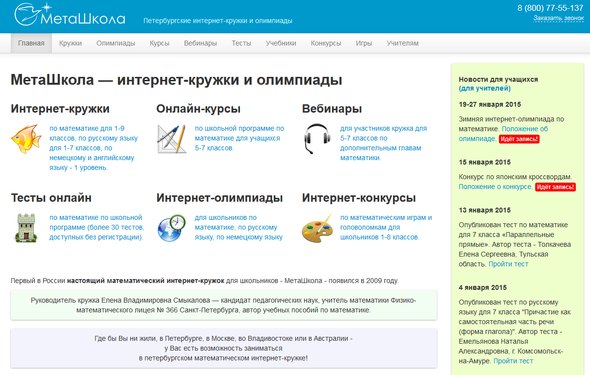
Task: Open Положение об олимпиаде link
Action: pos(503,134)
